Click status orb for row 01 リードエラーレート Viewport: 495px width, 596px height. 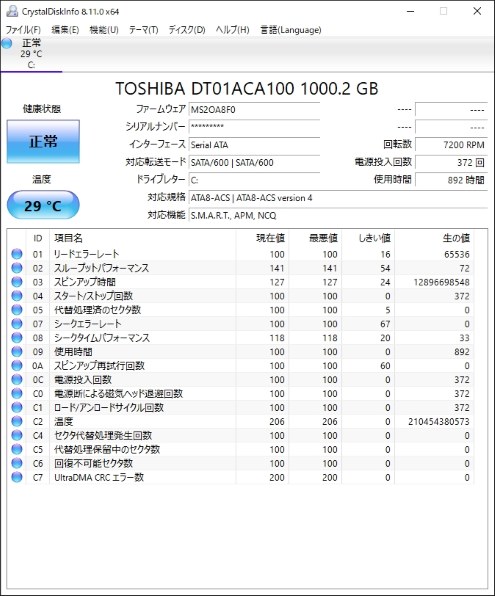(17, 254)
